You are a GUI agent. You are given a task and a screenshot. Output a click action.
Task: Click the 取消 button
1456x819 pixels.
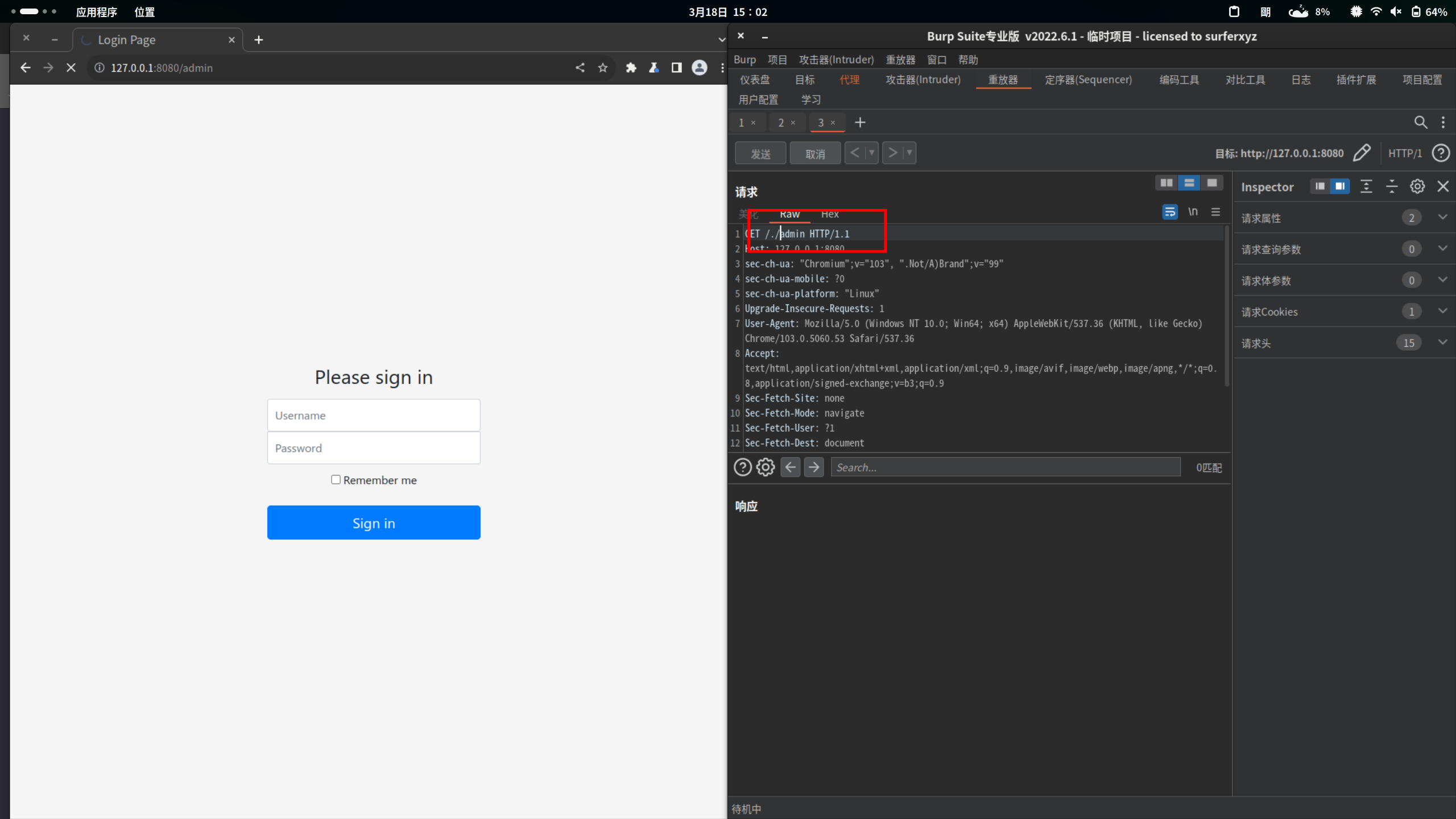(815, 153)
